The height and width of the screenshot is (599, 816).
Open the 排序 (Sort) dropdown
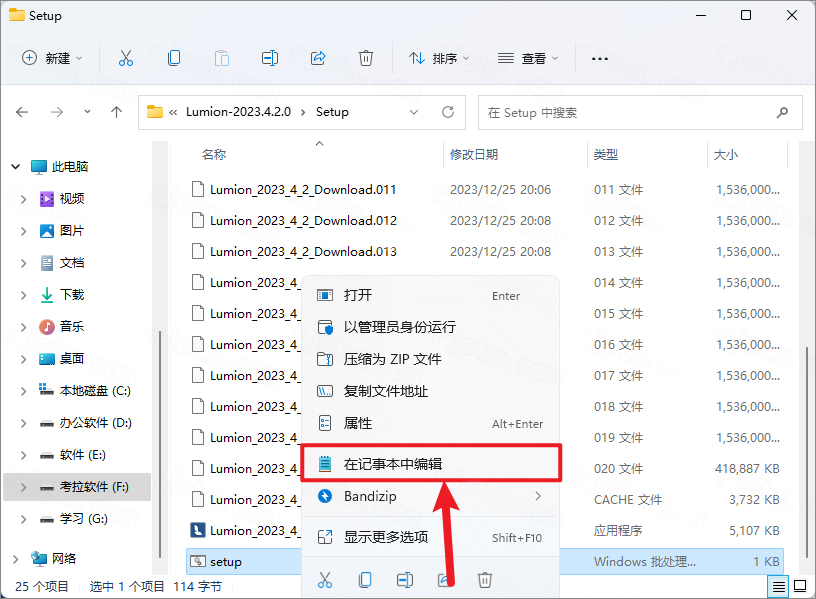439,58
